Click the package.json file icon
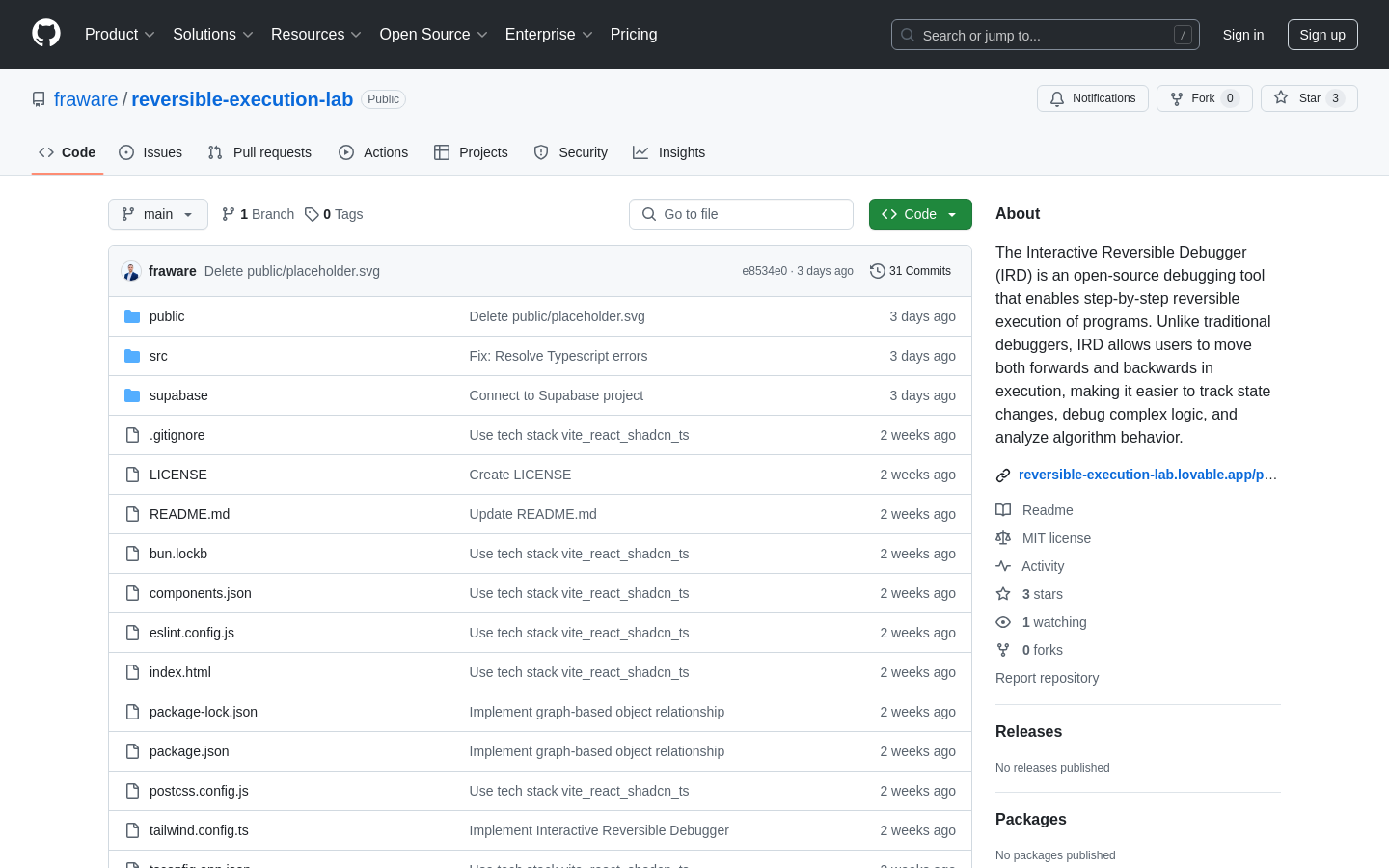 coord(132,751)
